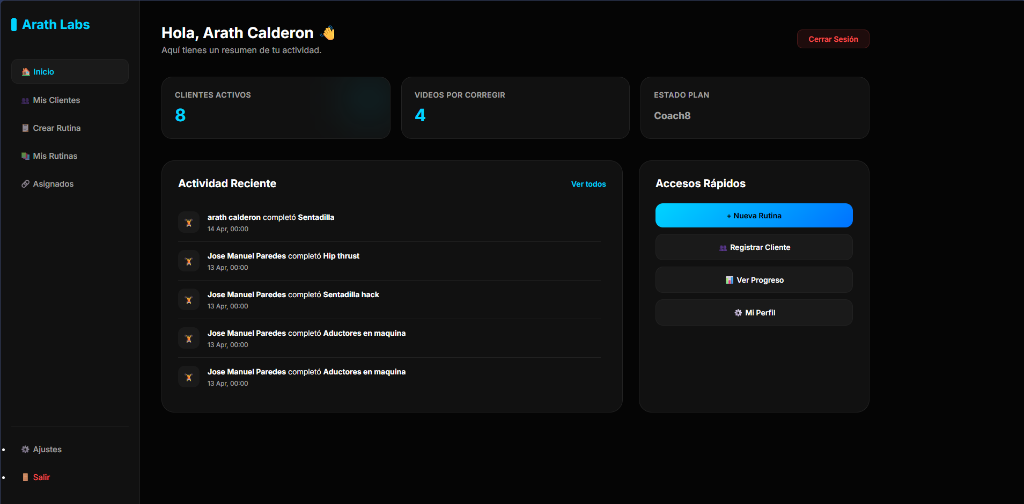The image size is (1024, 504).
Task: Click the people icon beside Mis Clientes
Action: [x=25, y=101]
